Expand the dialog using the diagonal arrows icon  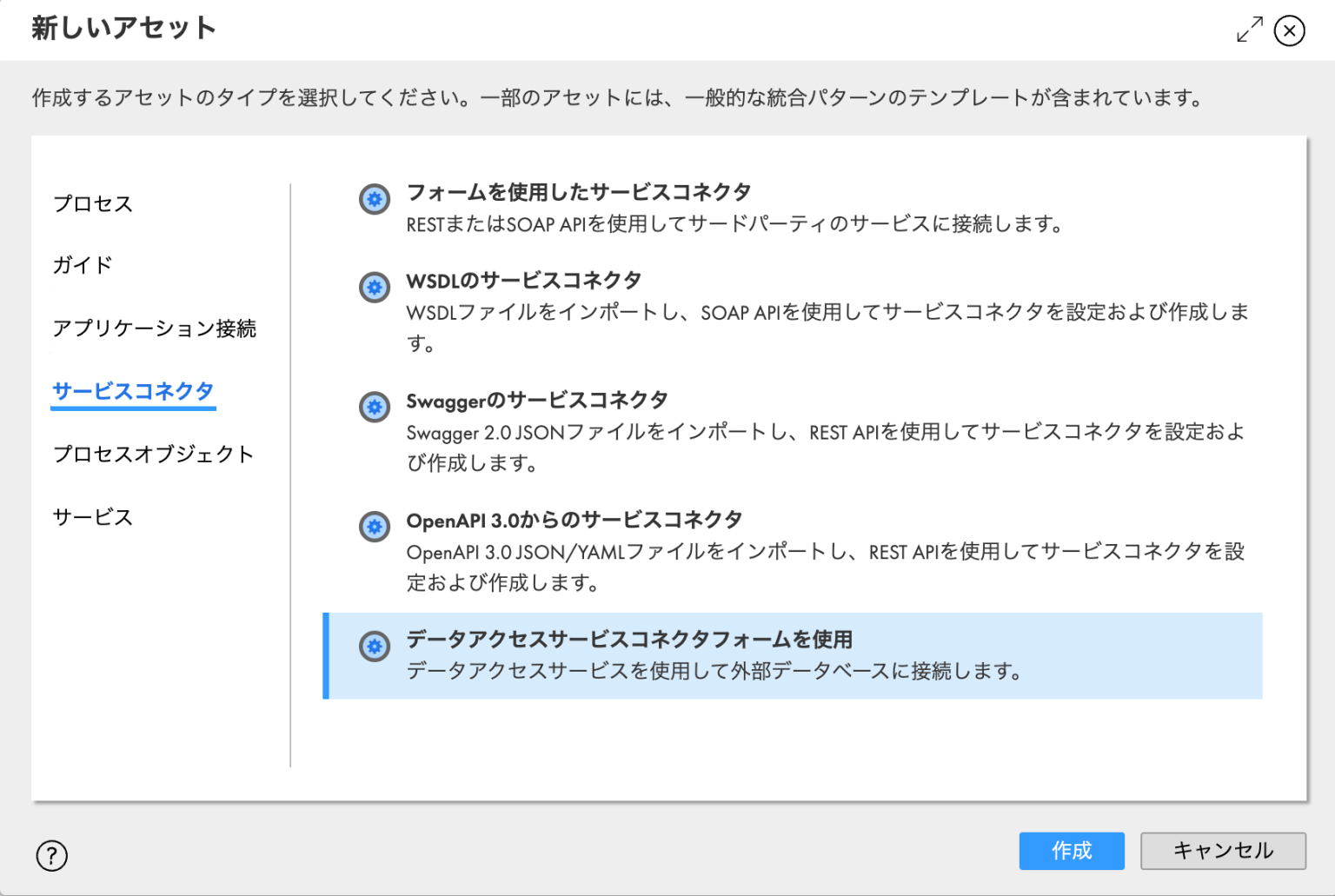pos(1249,29)
